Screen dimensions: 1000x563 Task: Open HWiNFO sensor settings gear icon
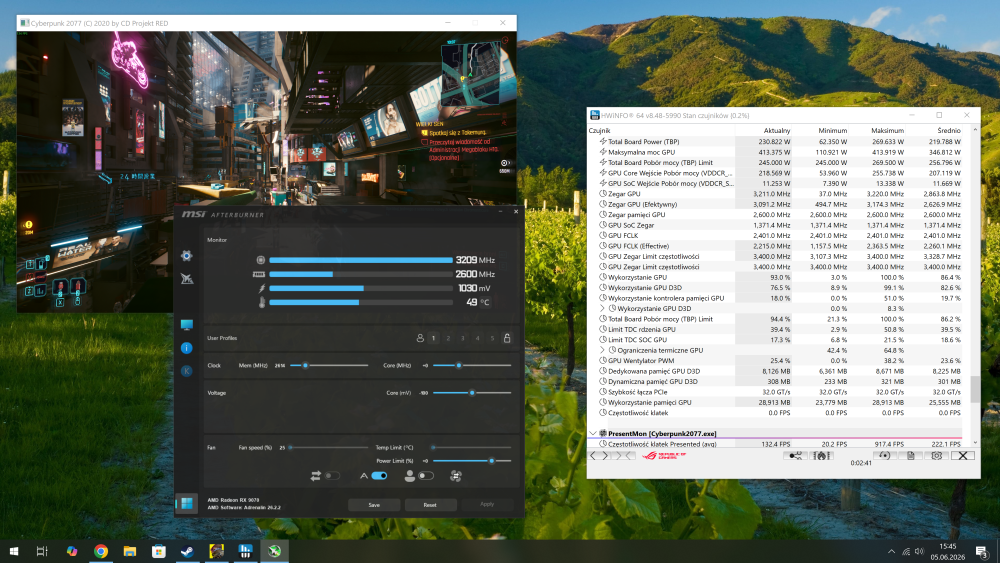pos(936,455)
